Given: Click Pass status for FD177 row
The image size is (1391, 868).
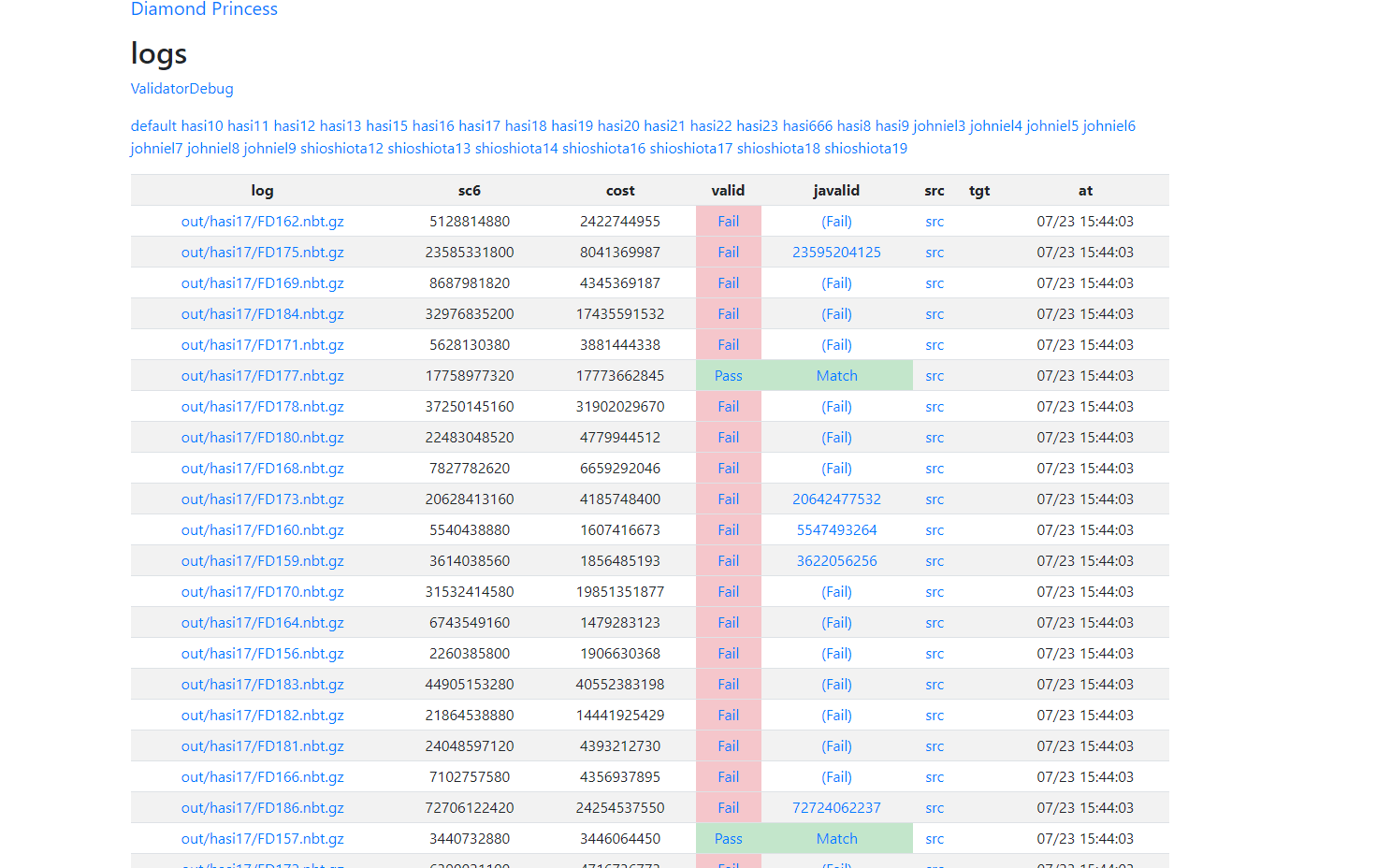Looking at the screenshot, I should tap(729, 376).
